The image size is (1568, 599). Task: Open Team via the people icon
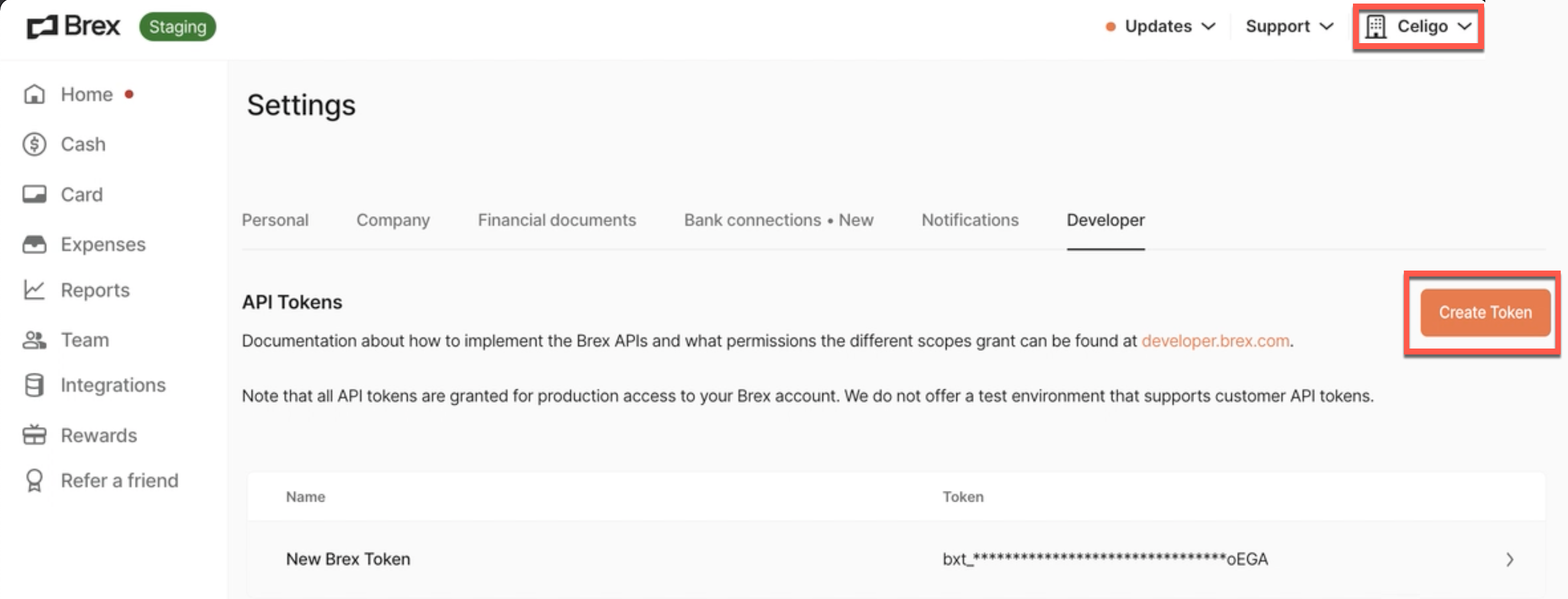(34, 340)
